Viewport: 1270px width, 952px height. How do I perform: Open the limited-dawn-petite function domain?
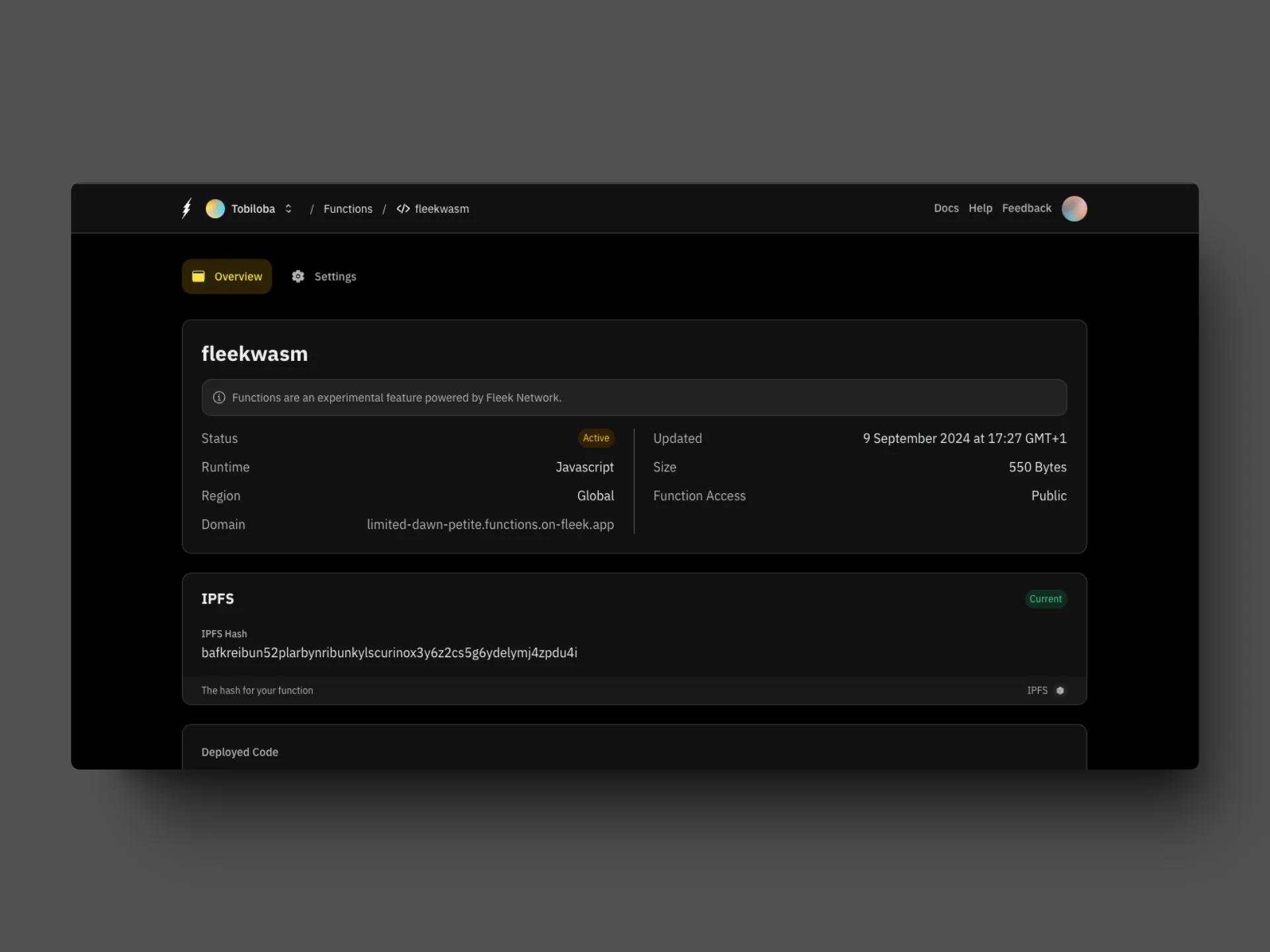coord(490,524)
